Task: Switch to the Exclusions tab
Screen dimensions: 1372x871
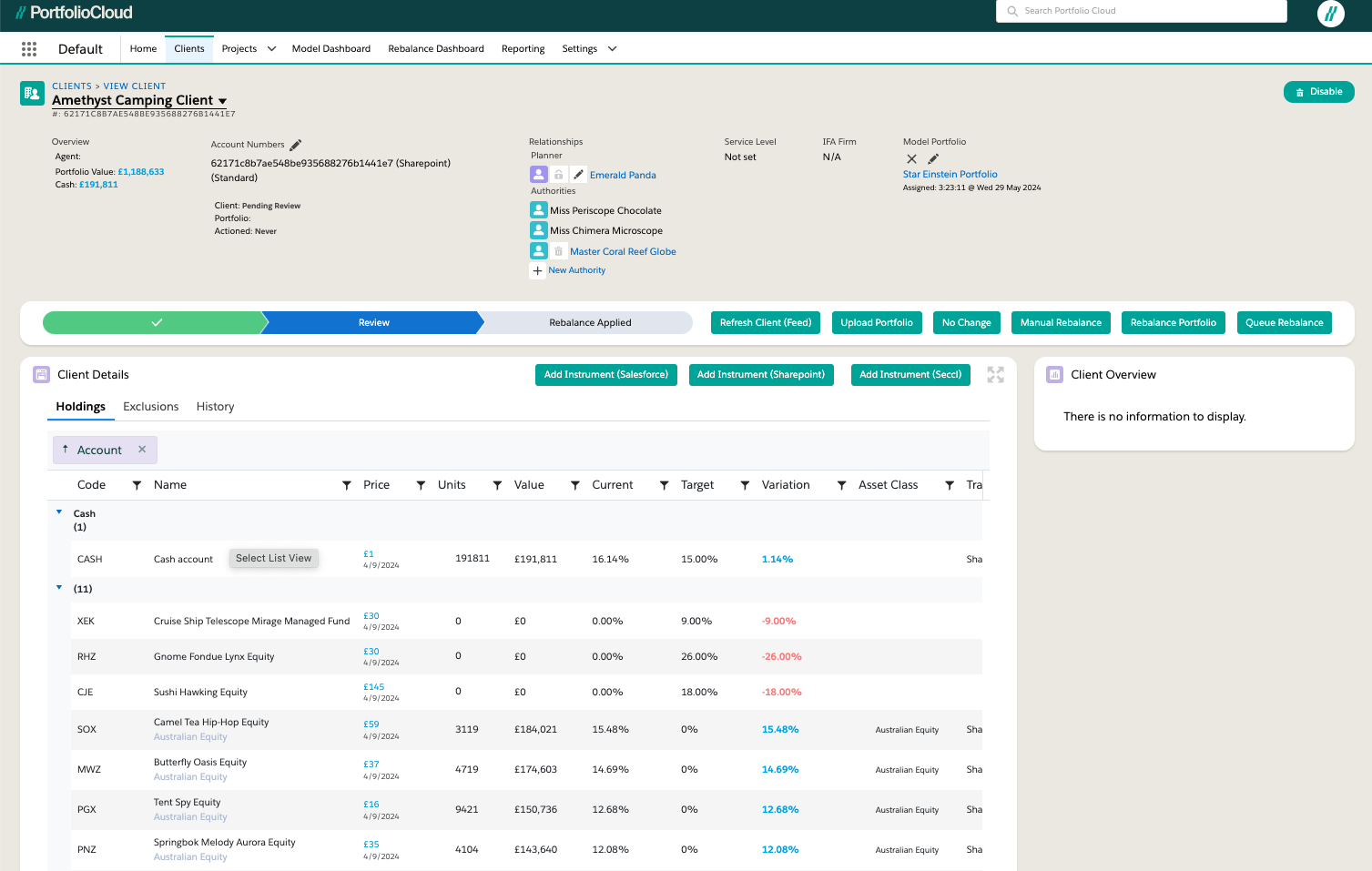Action: [x=151, y=407]
